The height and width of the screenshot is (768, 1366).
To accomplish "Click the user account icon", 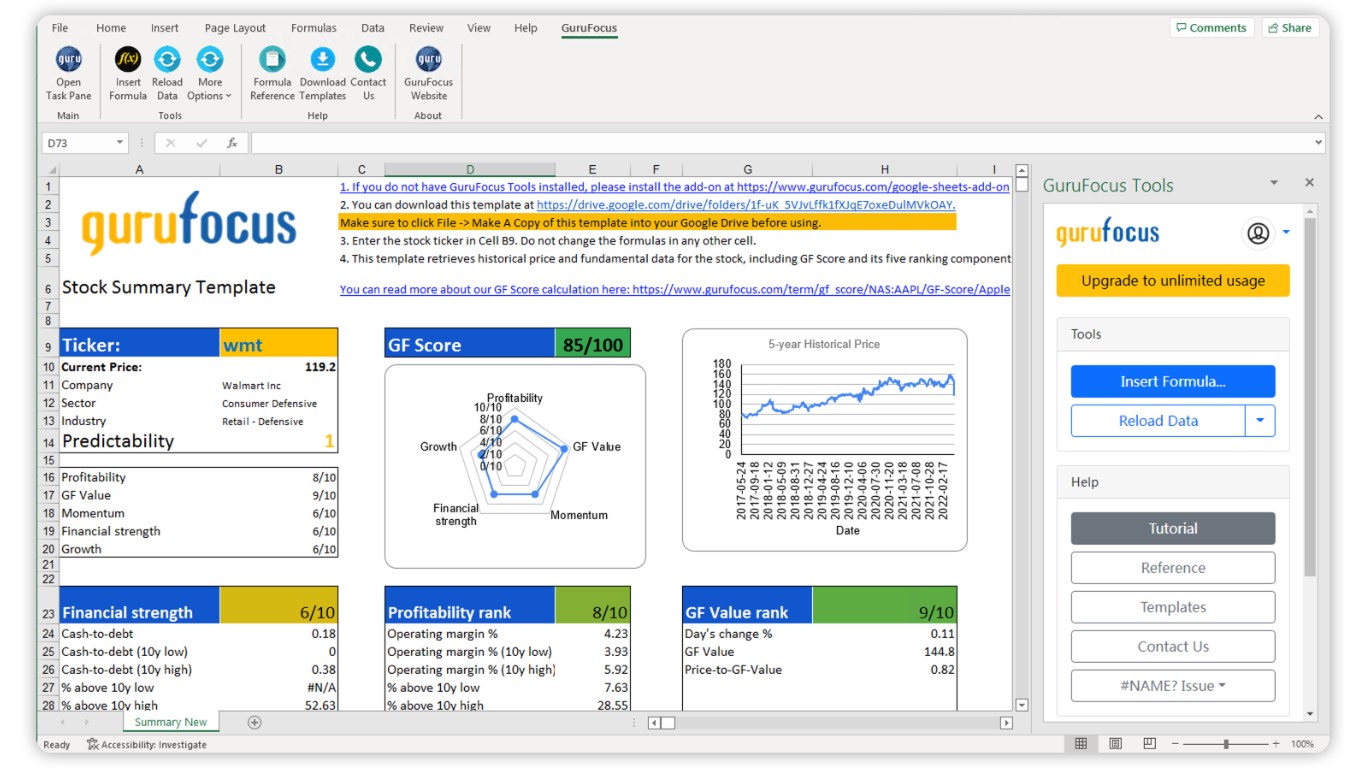I will [x=1258, y=233].
